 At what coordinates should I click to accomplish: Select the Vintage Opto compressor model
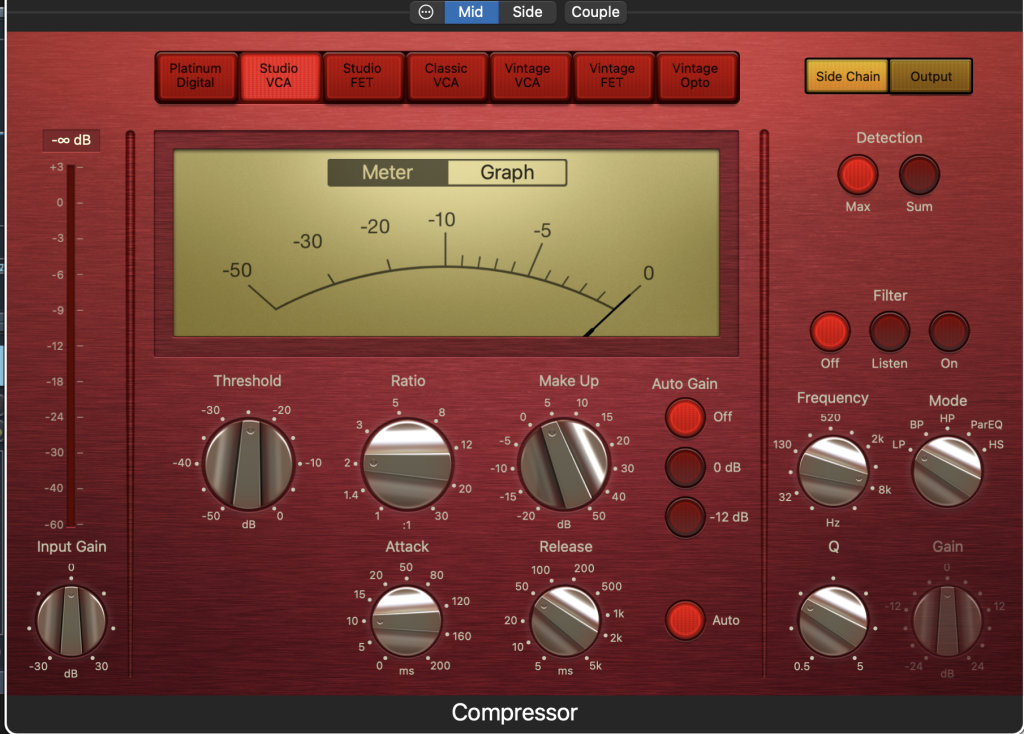[x=695, y=76]
